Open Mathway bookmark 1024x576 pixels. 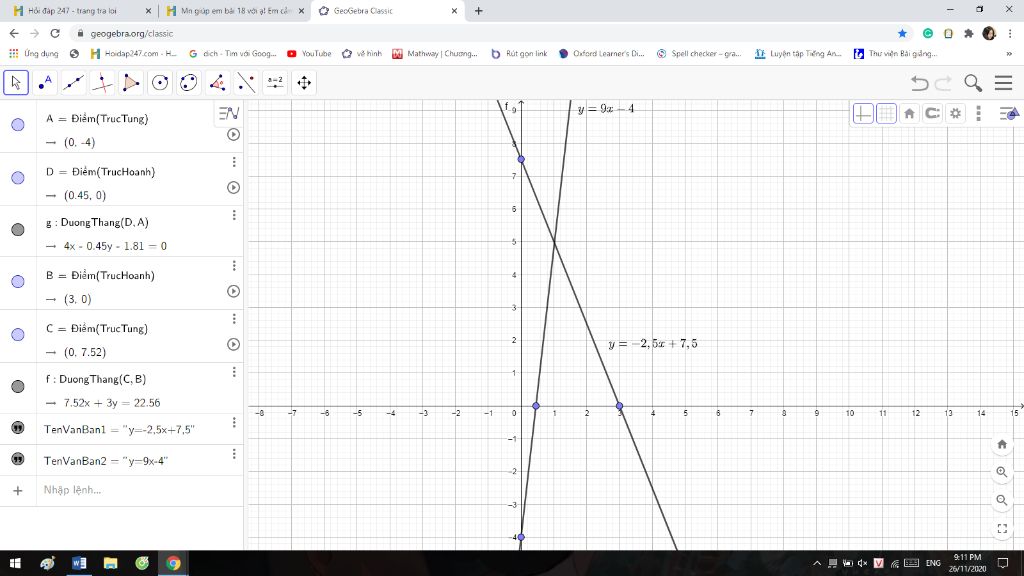click(434, 54)
